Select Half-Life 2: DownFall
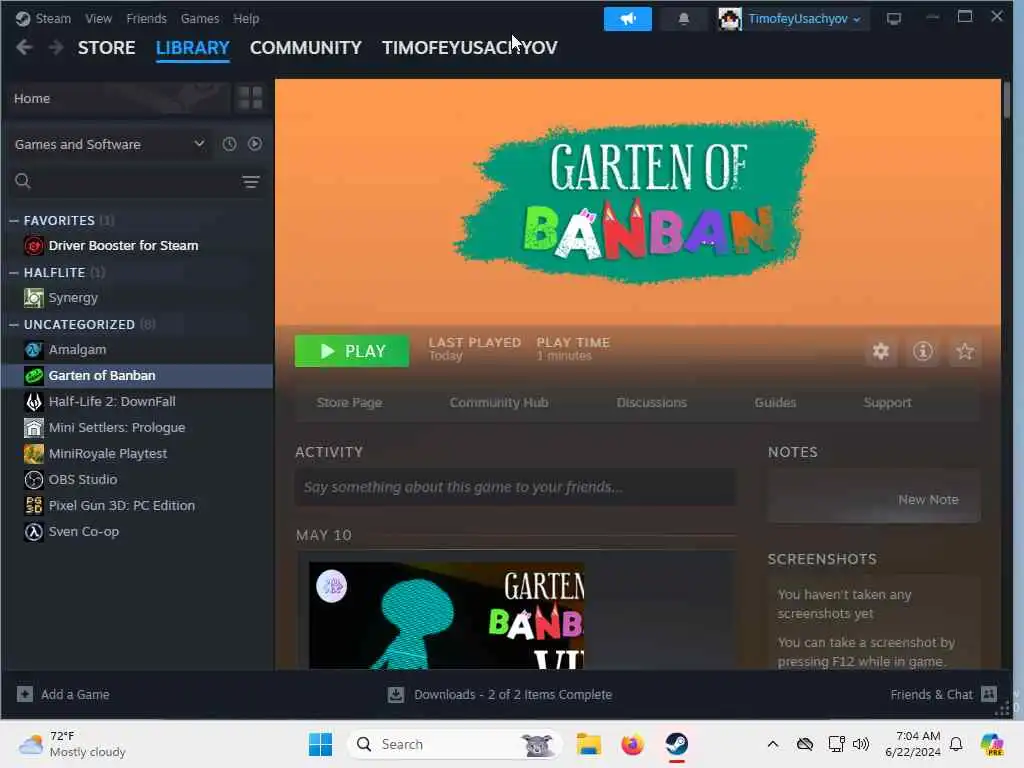This screenshot has width=1024, height=768. pyautogui.click(x=137, y=402)
